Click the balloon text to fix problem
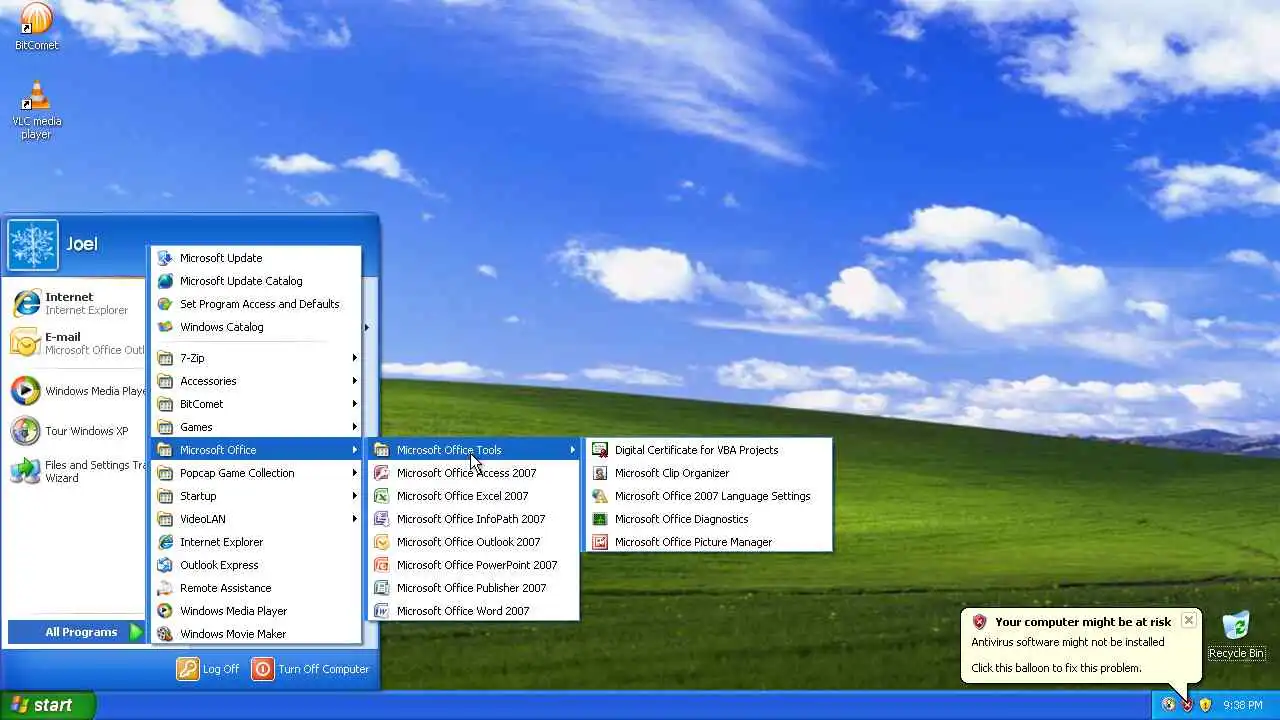Image resolution: width=1280 pixels, height=720 pixels. [x=1056, y=668]
